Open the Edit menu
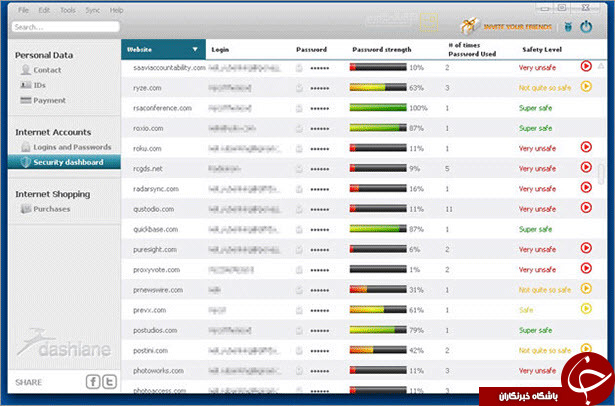615x406 pixels. [x=44, y=10]
